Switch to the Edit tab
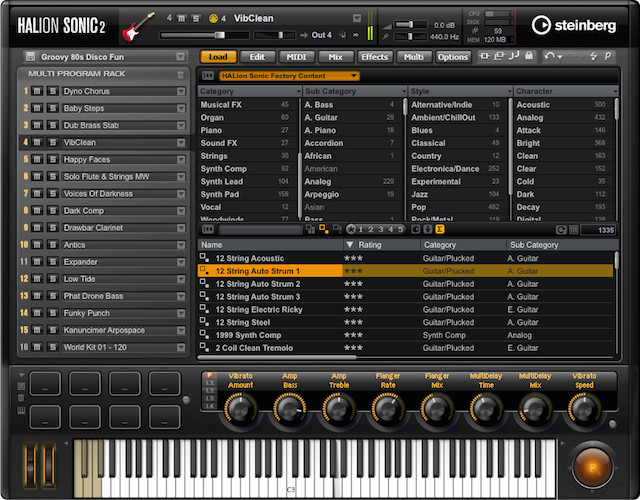640x500 pixels. click(x=257, y=57)
